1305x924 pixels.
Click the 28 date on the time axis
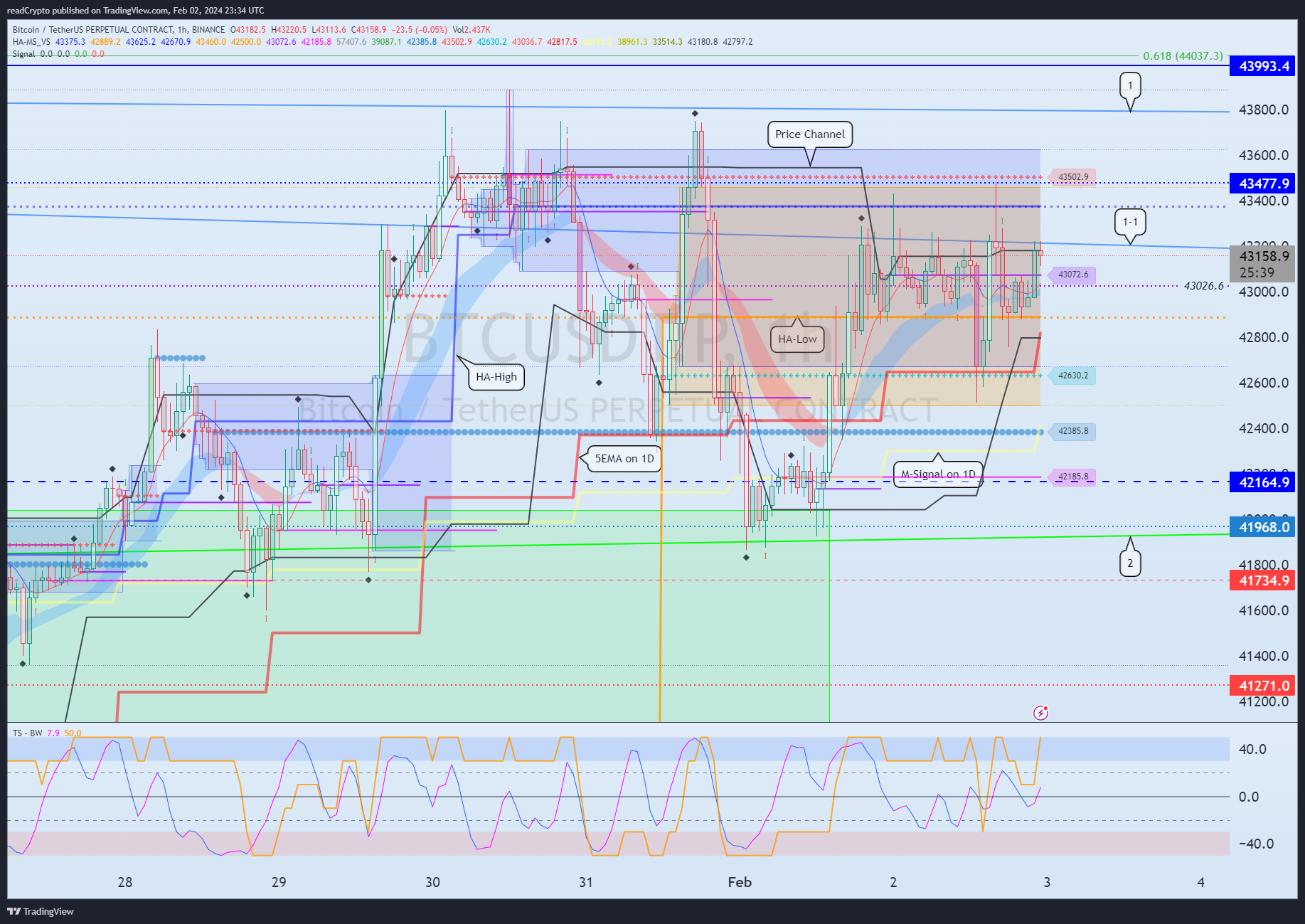click(x=125, y=882)
